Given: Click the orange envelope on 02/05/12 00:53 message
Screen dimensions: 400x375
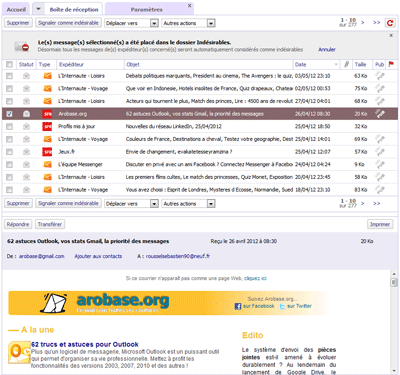Looking at the screenshot, I should [48, 88].
